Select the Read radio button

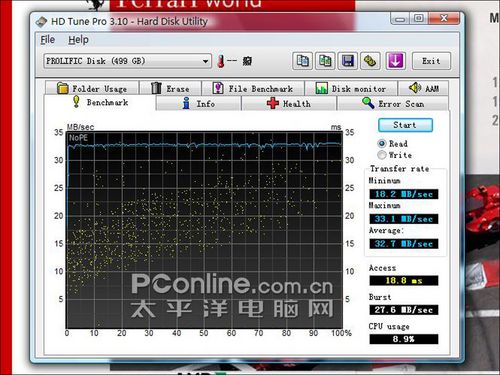(382, 144)
